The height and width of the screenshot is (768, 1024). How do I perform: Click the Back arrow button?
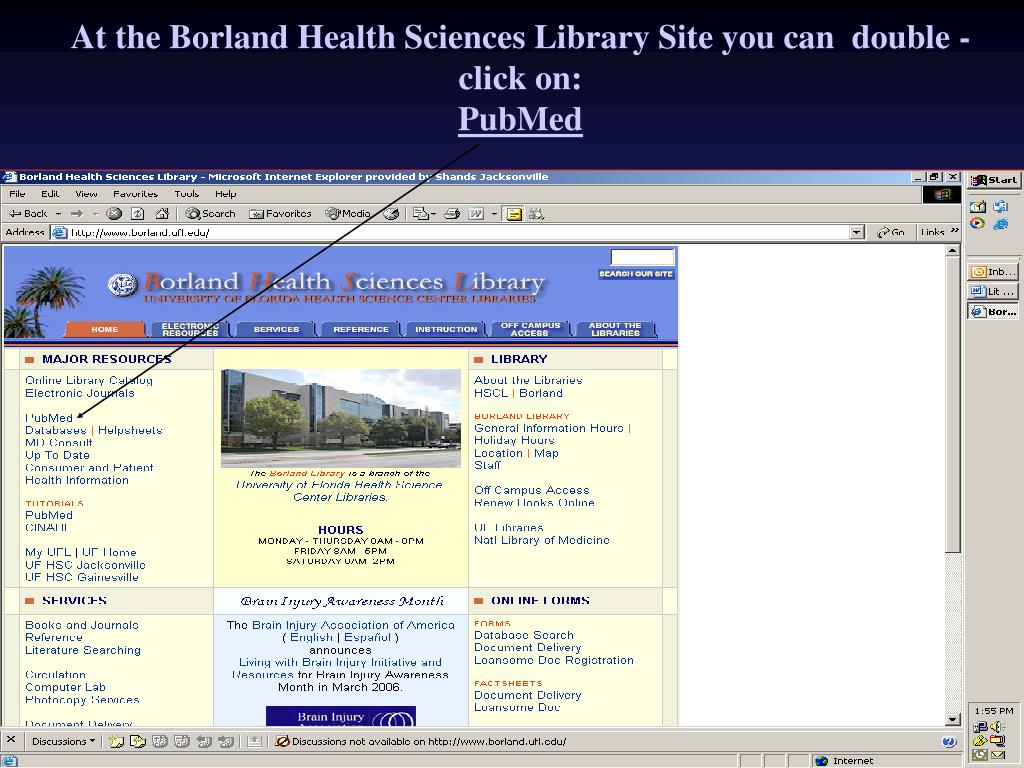[x=29, y=214]
